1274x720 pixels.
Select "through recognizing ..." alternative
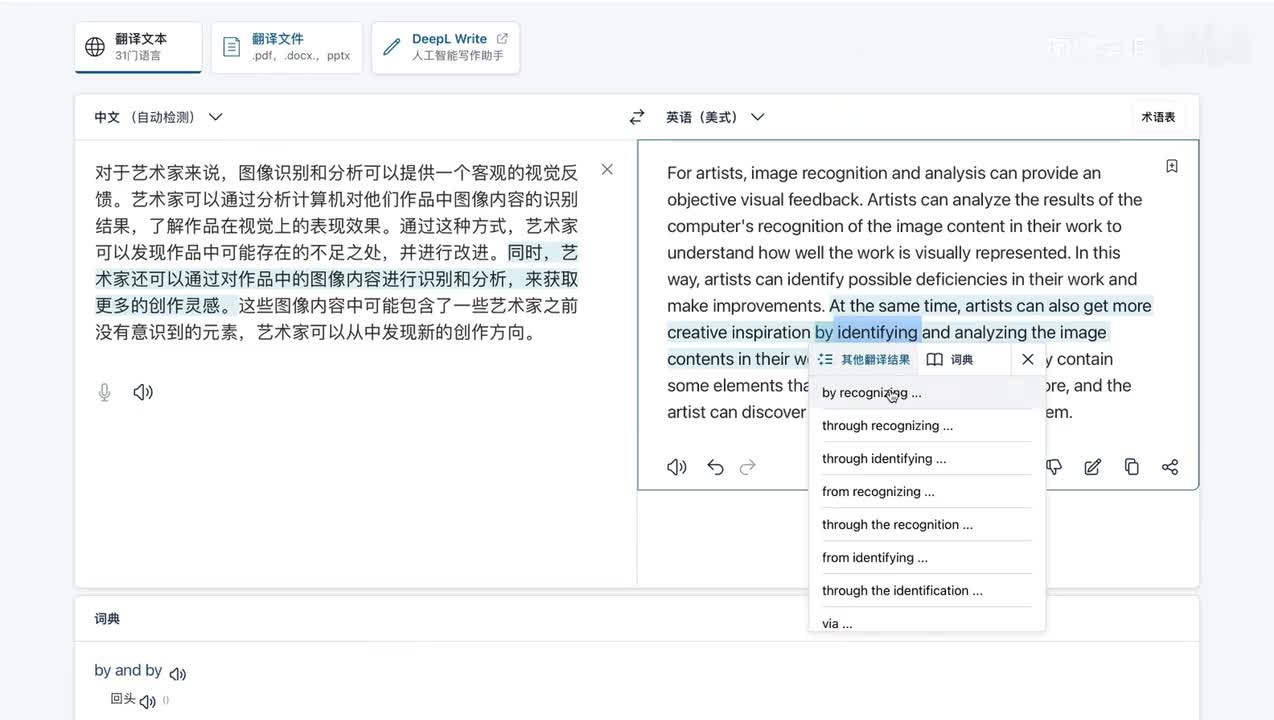pos(887,426)
